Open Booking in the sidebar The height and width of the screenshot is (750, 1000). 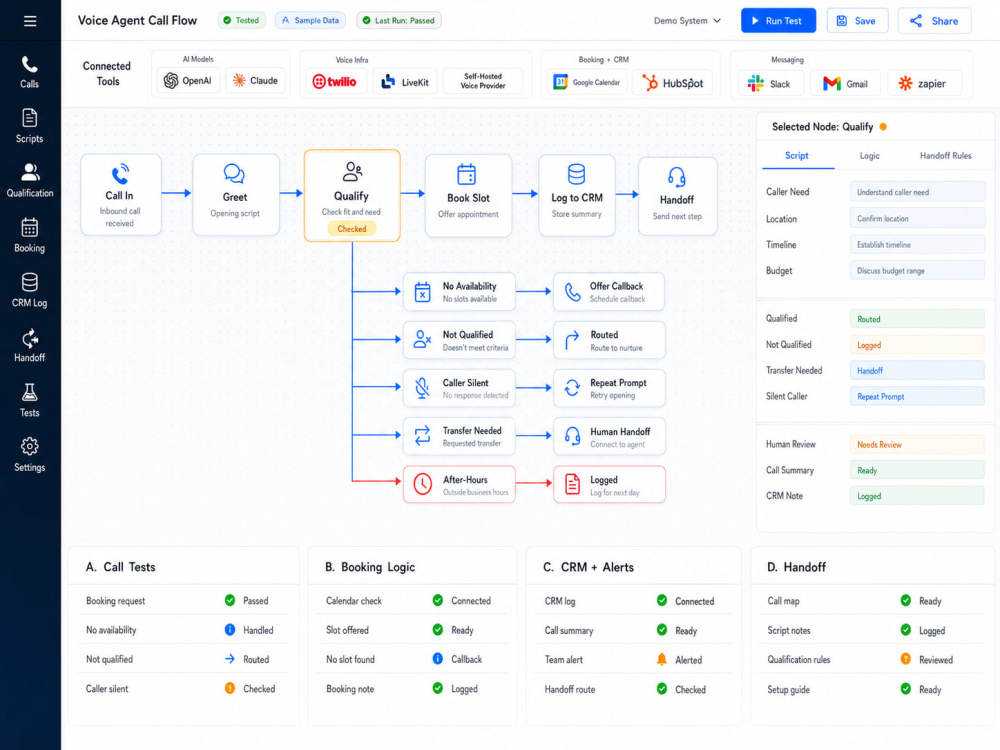point(29,236)
